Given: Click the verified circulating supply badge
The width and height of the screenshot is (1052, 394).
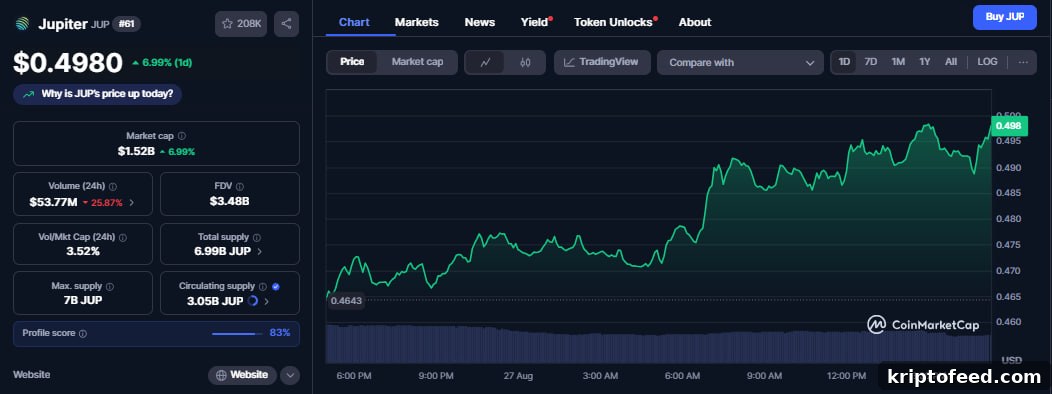Looking at the screenshot, I should coord(276,287).
